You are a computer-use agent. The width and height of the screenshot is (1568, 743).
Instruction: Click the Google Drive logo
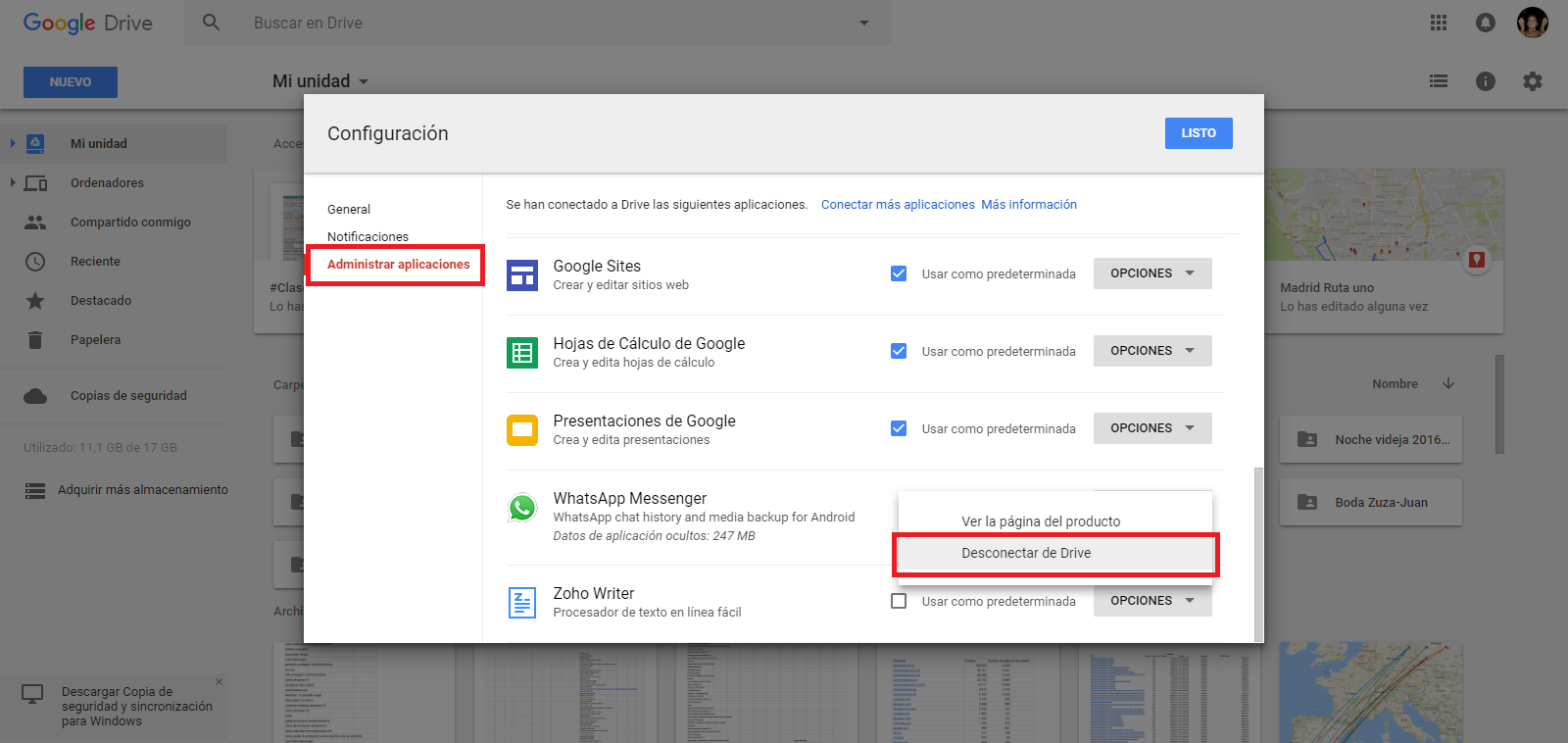point(88,23)
